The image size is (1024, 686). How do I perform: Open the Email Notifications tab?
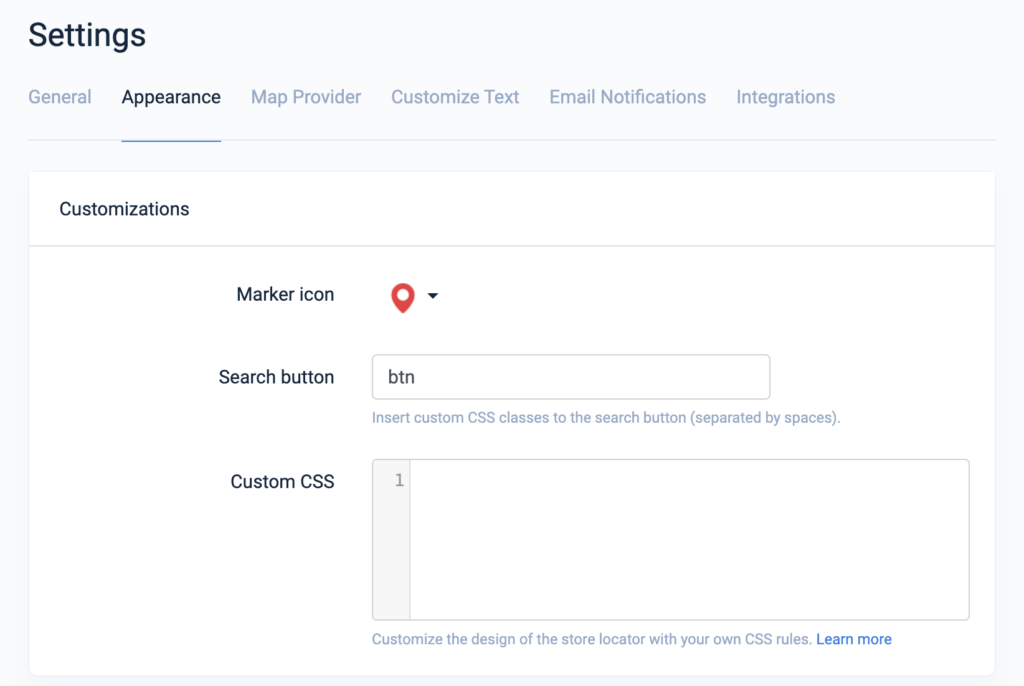[x=627, y=97]
